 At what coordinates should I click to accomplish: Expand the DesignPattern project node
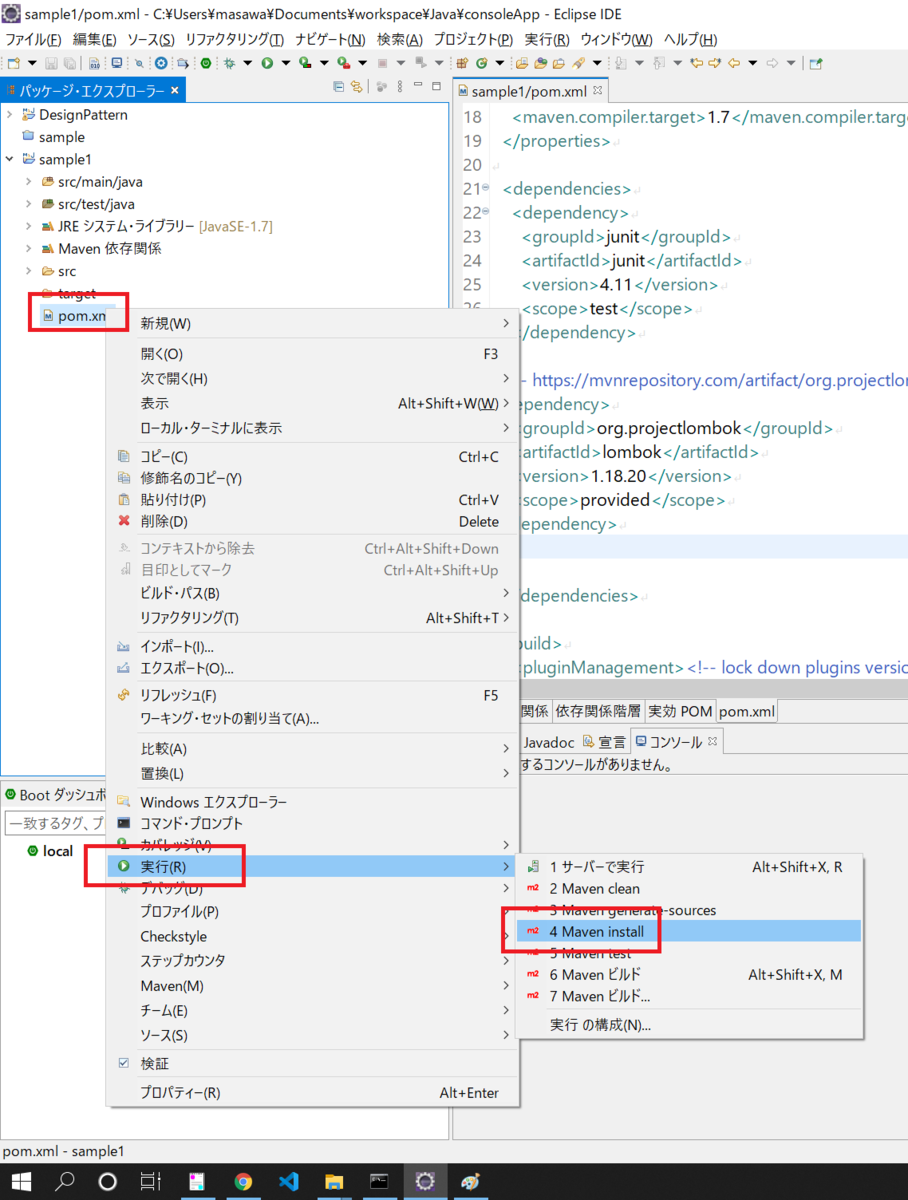[x=9, y=115]
